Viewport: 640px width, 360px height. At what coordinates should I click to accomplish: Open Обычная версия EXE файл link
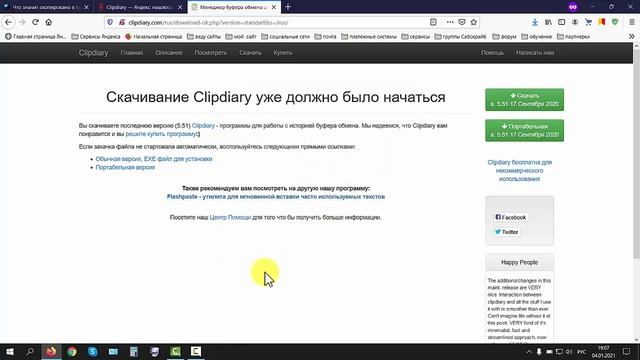coord(154,159)
